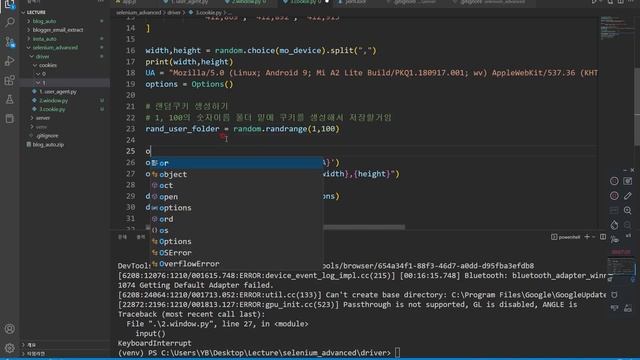
Task: Split the terminal panel
Action: coord(603,237)
